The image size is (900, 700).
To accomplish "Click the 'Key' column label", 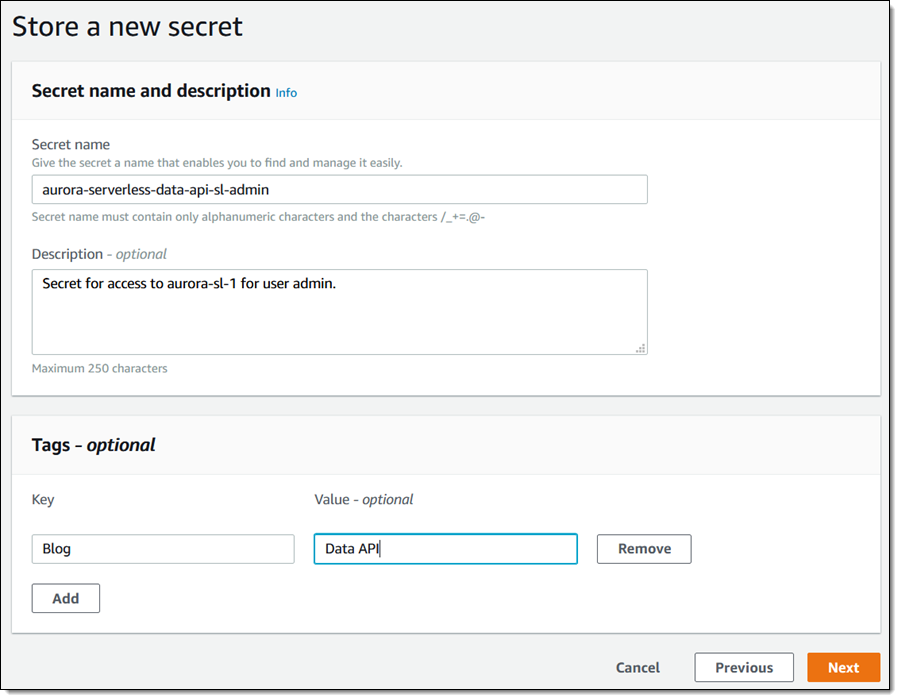I will [x=43, y=499].
